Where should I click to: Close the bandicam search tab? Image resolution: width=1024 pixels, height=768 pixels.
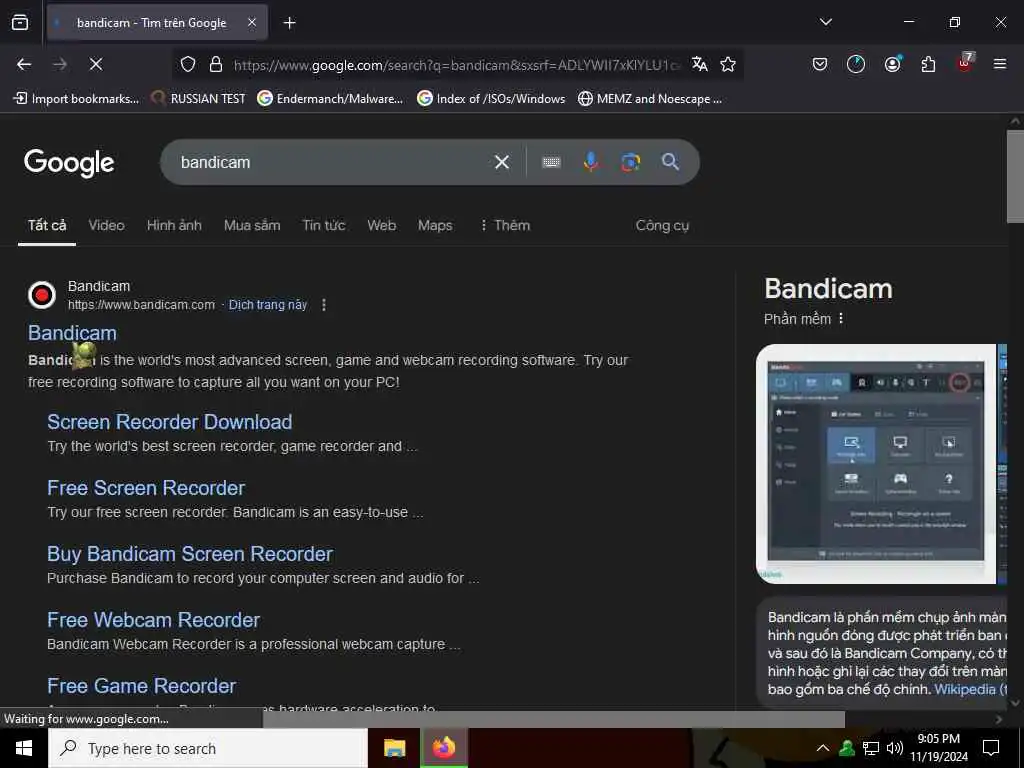[252, 22]
